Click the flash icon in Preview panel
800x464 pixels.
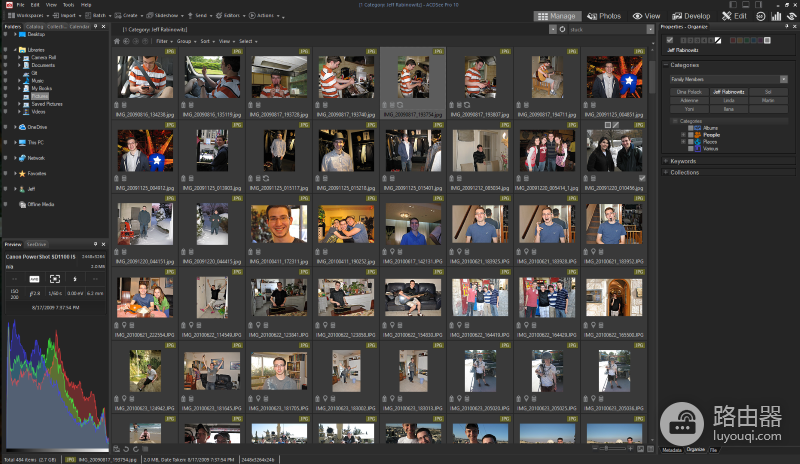tap(75, 279)
